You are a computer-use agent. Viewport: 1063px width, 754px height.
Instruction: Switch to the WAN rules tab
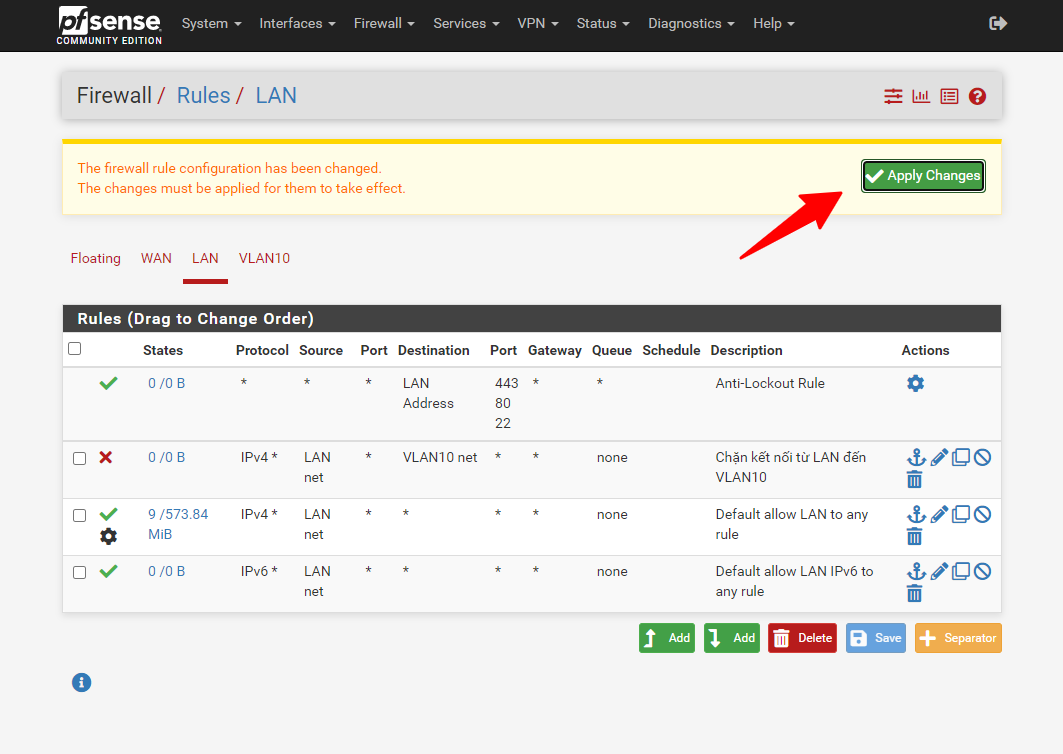[x=156, y=258]
